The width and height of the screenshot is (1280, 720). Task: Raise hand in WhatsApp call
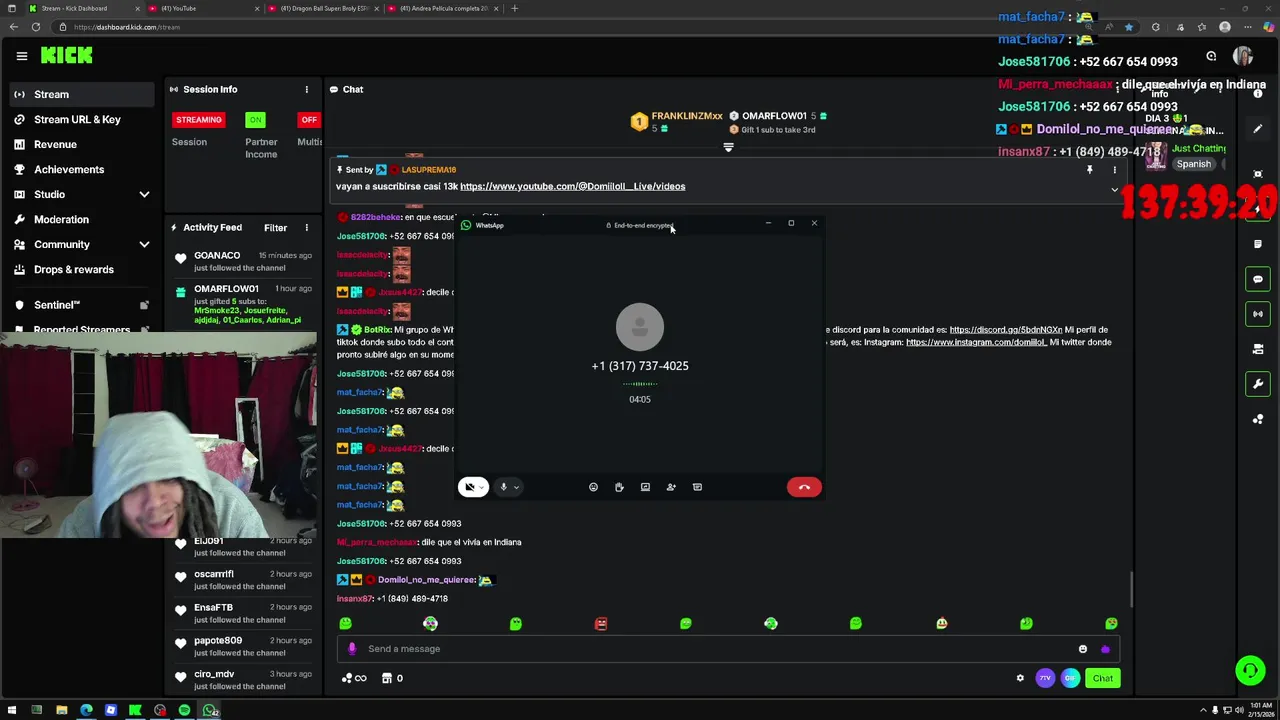pos(619,487)
